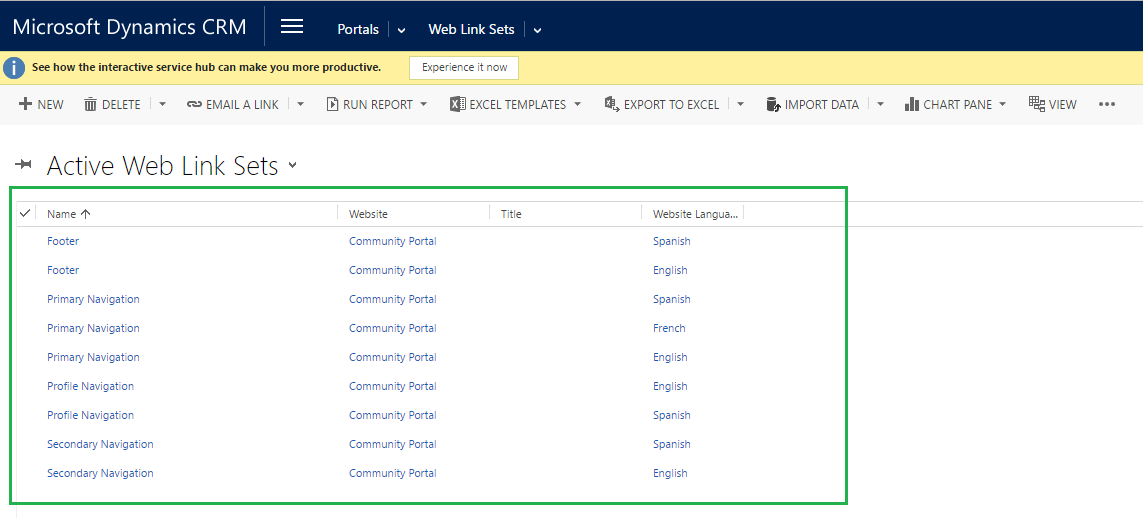Click the Run Report icon
The image size is (1143, 518).
point(332,104)
